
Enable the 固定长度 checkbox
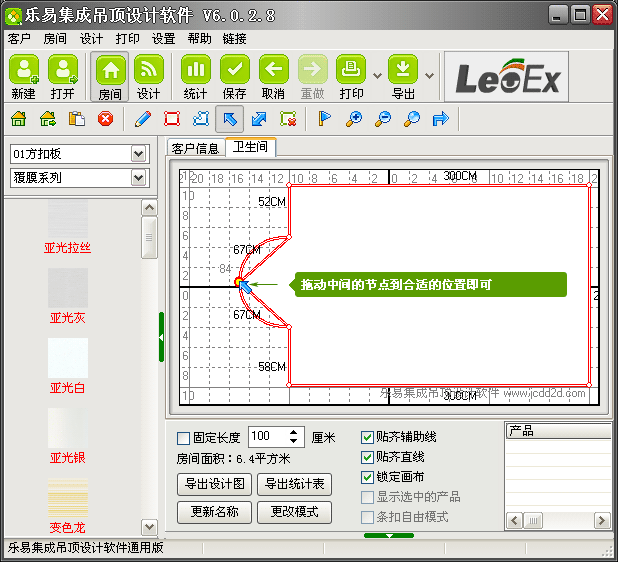point(183,438)
